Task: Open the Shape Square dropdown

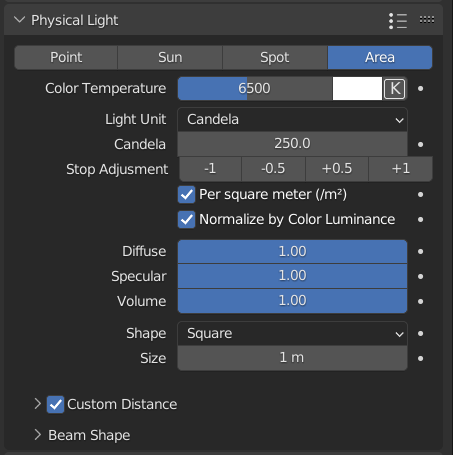Action: tap(292, 333)
